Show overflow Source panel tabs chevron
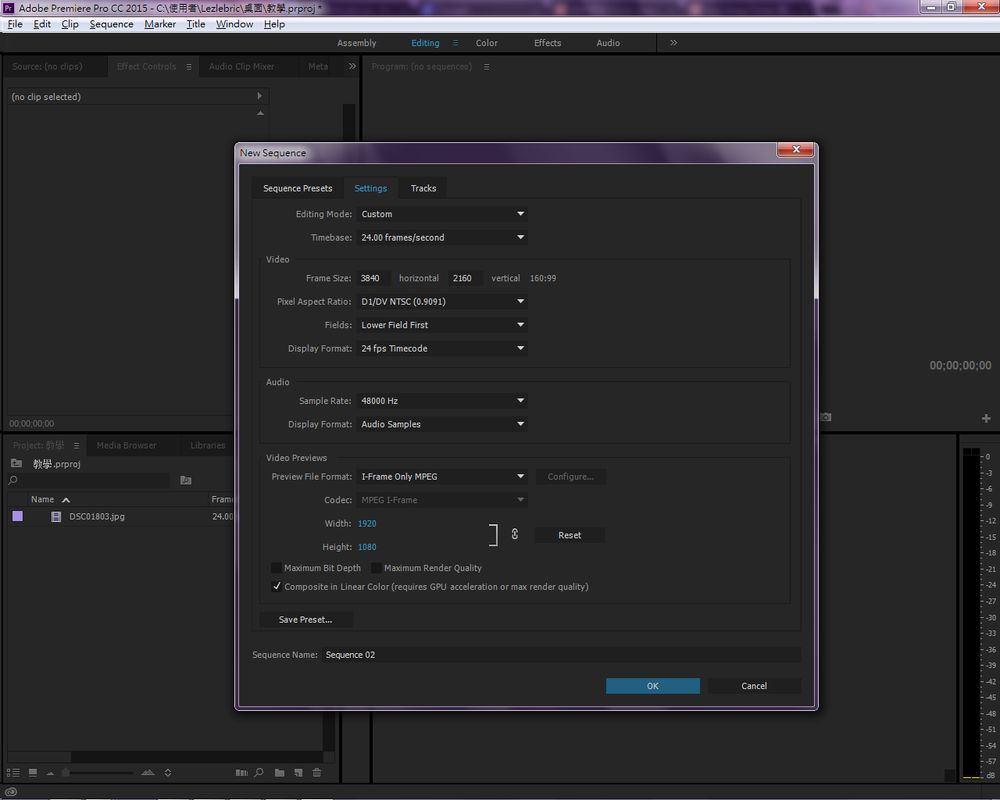Viewport: 1000px width, 800px height. pos(352,66)
